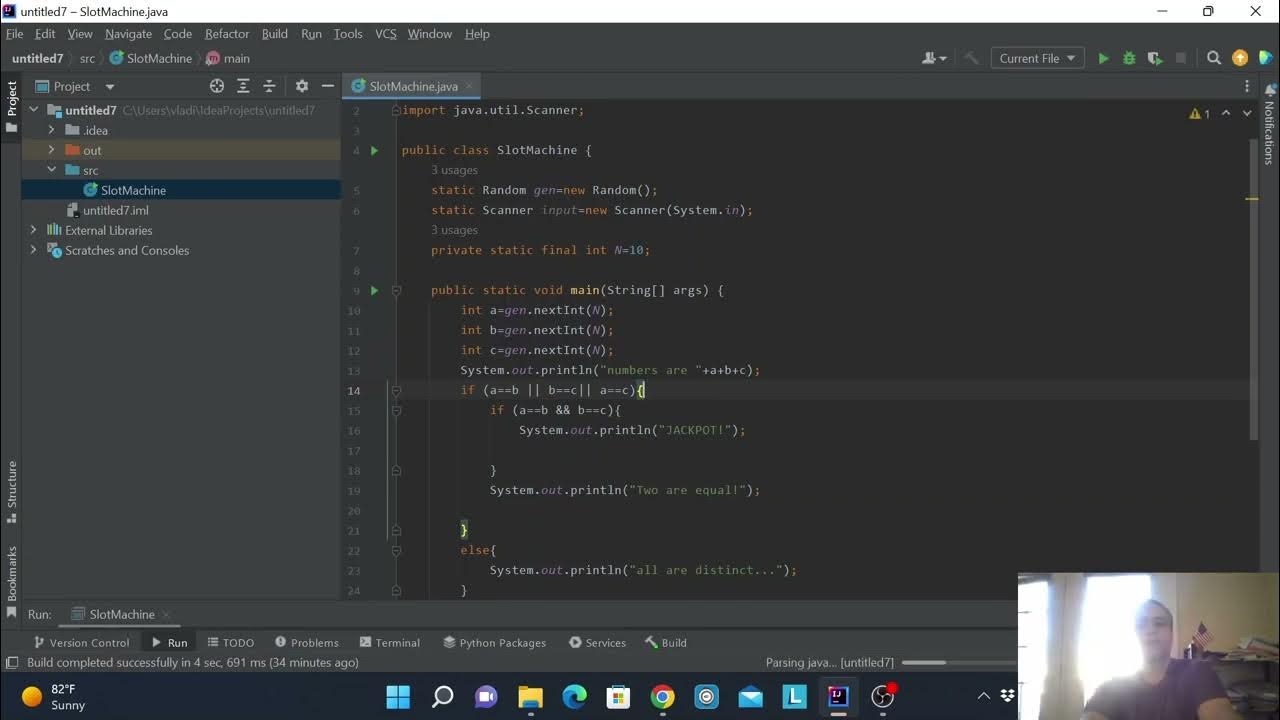Launch Google Chrome from the taskbar
The height and width of the screenshot is (720, 1280).
[x=662, y=696]
